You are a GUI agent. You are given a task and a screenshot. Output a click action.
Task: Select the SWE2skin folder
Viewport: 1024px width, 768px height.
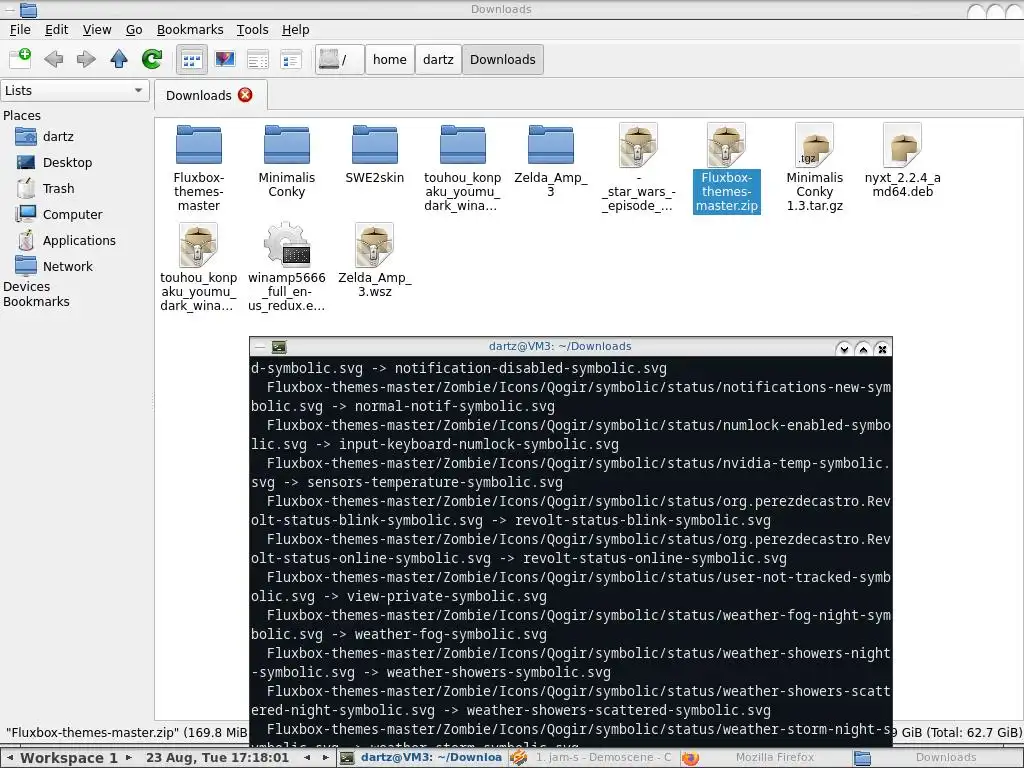(375, 154)
